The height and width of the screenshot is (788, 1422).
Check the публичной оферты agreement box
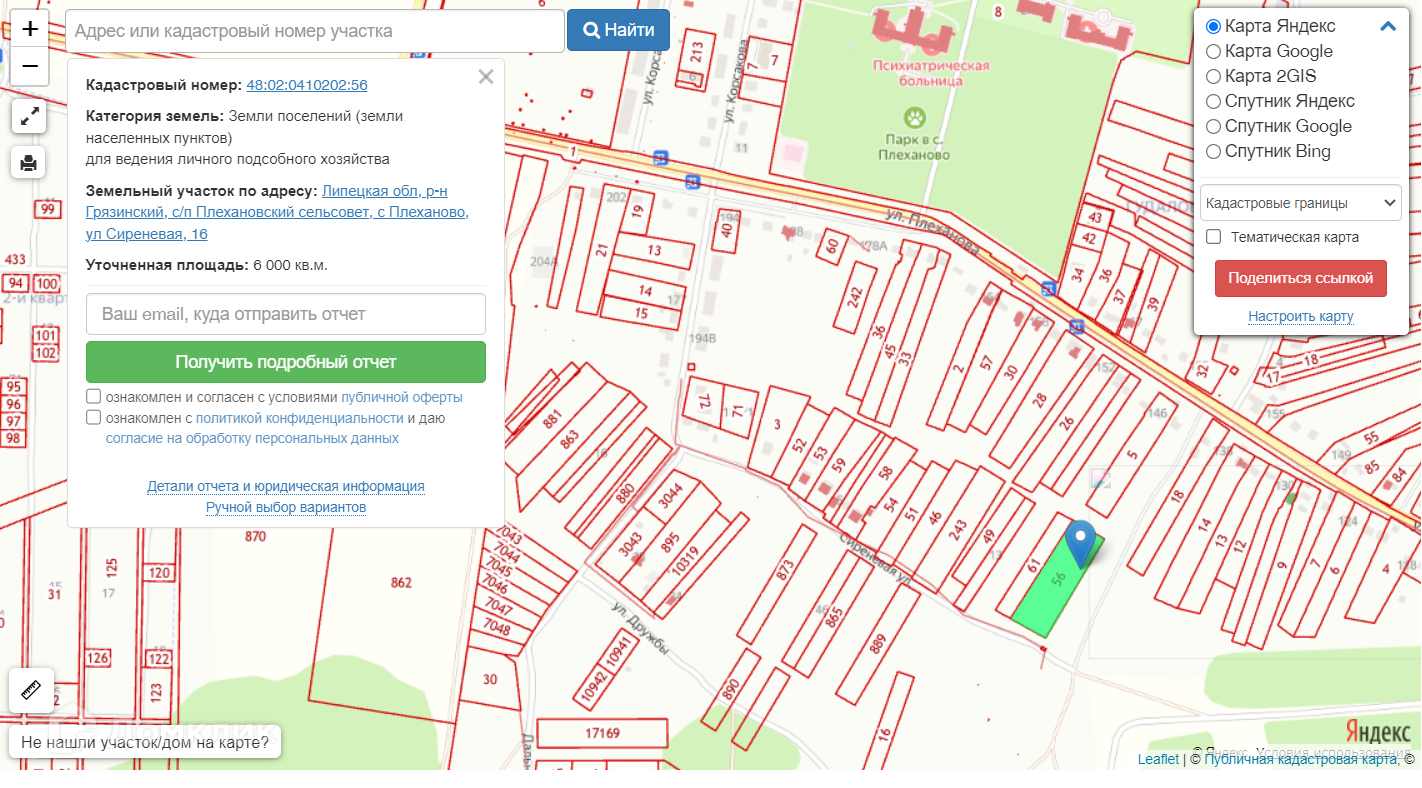pyautogui.click(x=94, y=397)
